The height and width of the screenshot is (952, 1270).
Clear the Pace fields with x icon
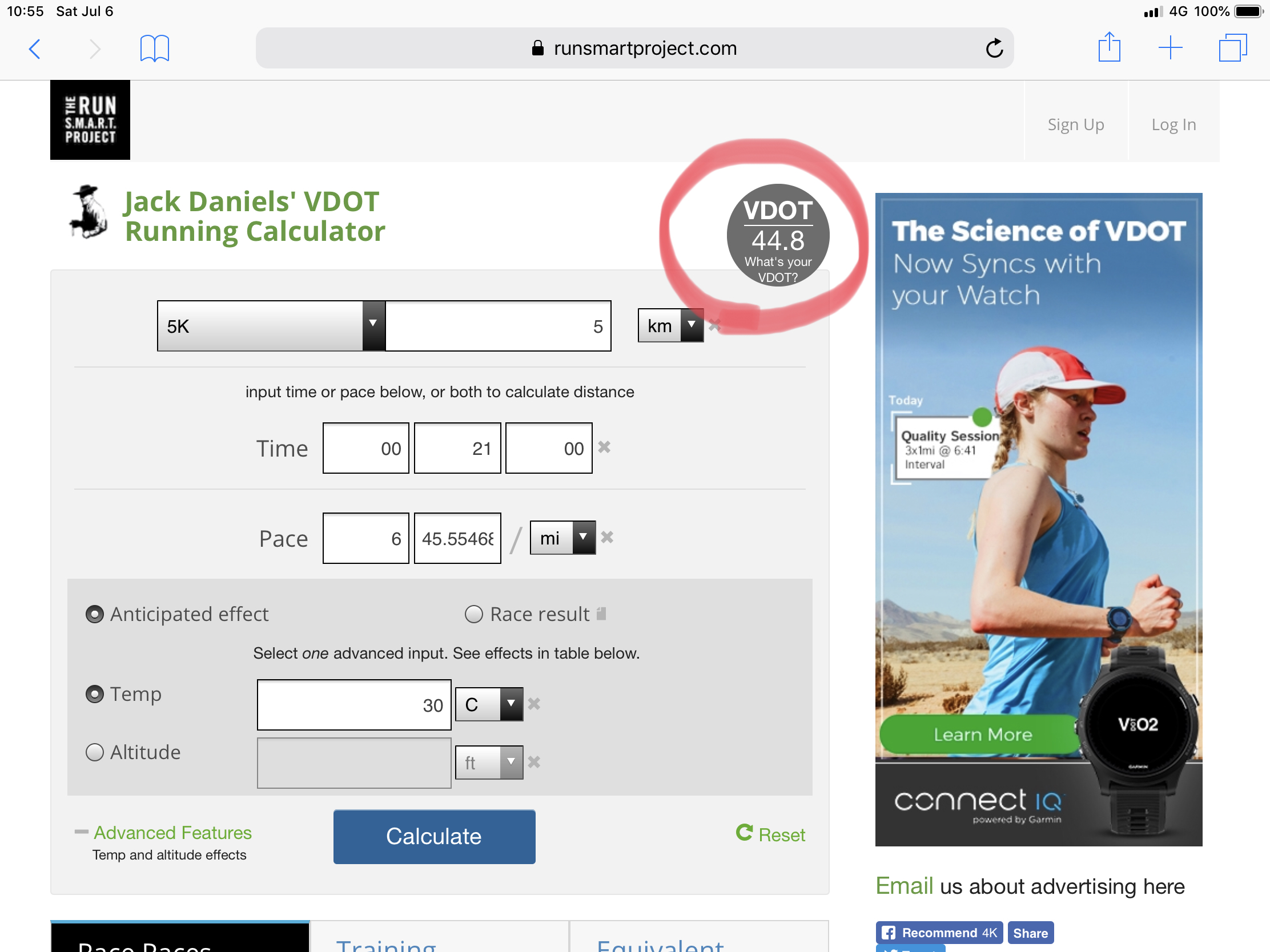tap(607, 537)
